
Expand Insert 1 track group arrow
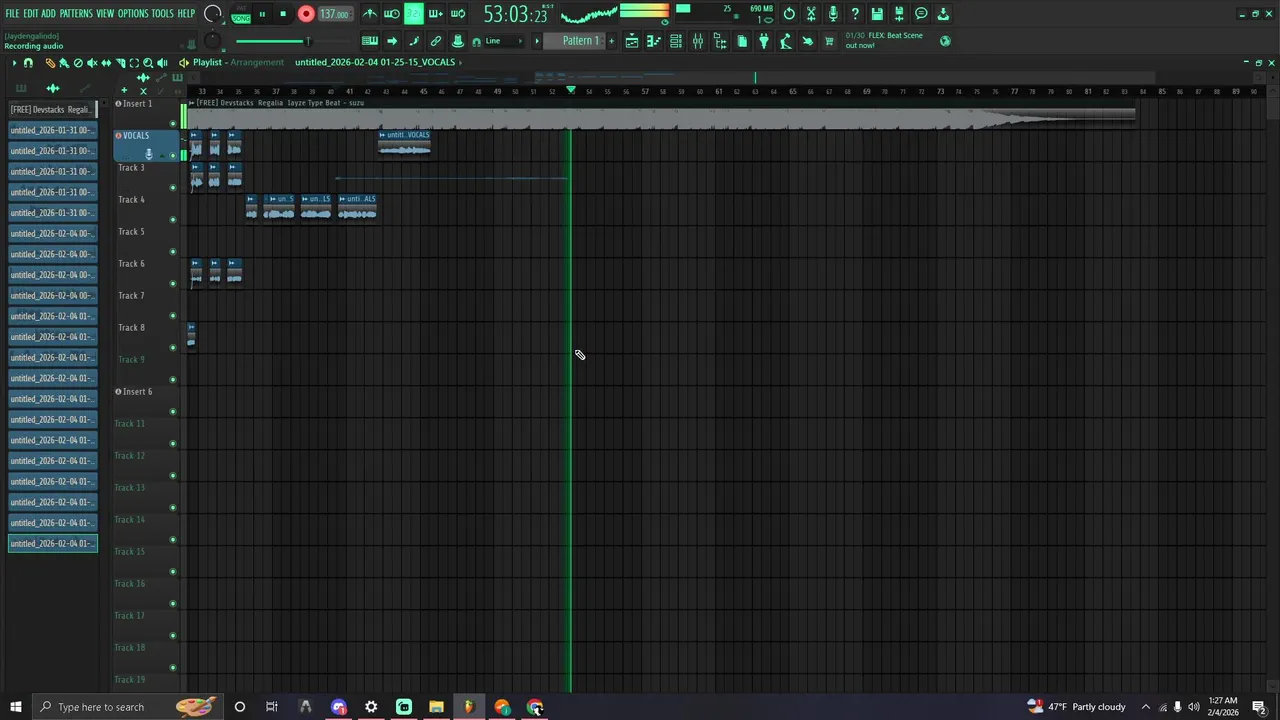coord(118,103)
